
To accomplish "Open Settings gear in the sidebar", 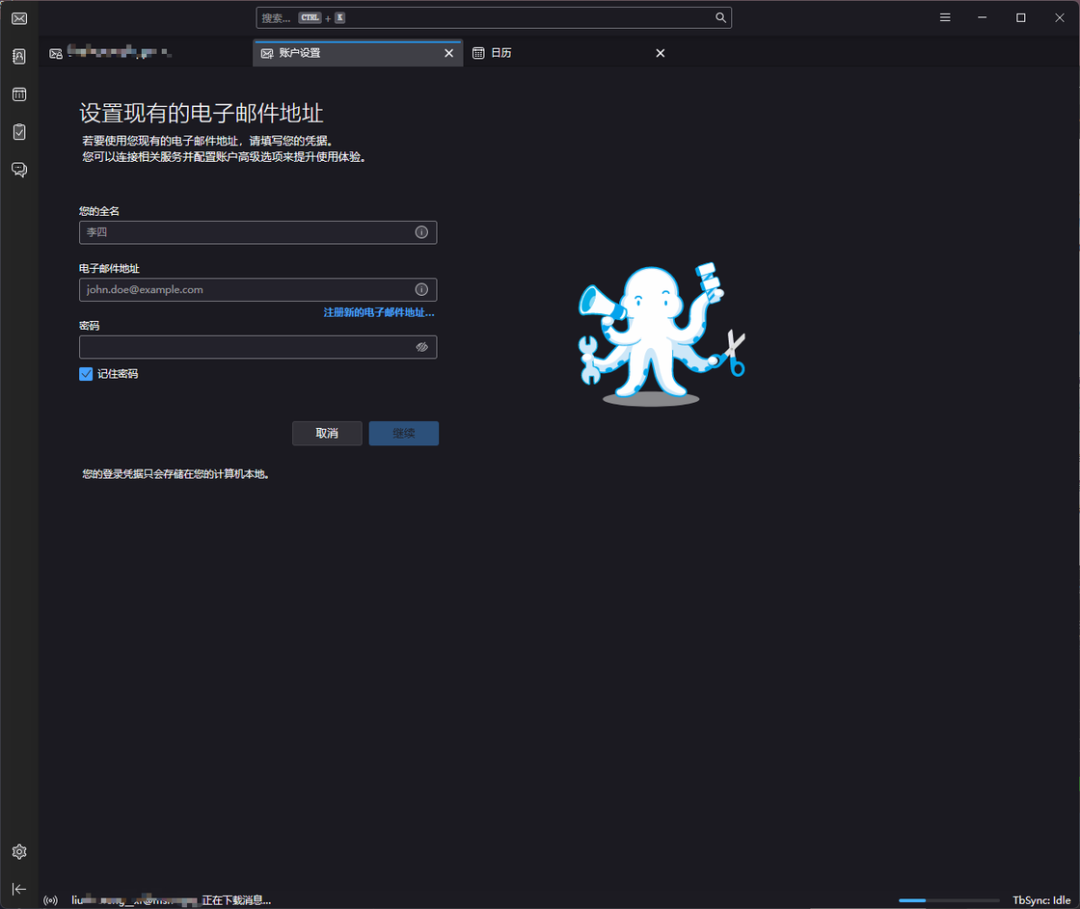I will click(19, 852).
